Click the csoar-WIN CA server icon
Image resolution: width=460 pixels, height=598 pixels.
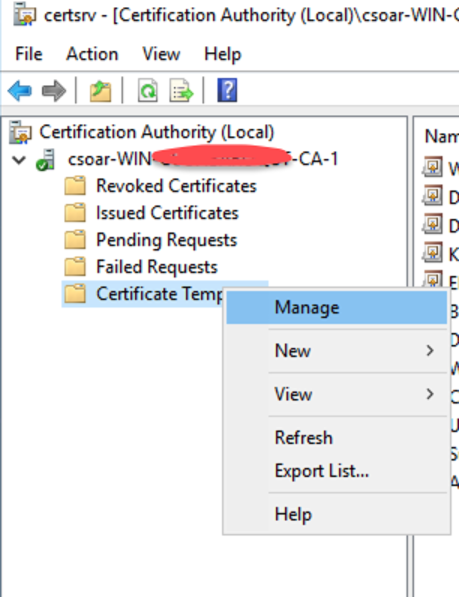(45, 159)
